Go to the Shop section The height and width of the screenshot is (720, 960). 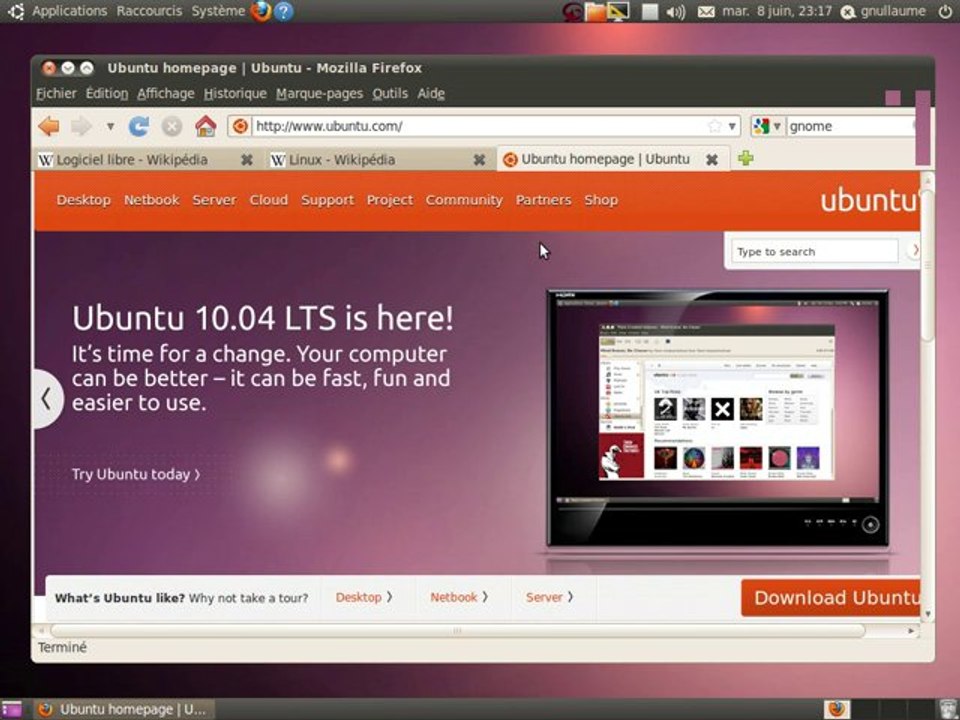point(601,200)
